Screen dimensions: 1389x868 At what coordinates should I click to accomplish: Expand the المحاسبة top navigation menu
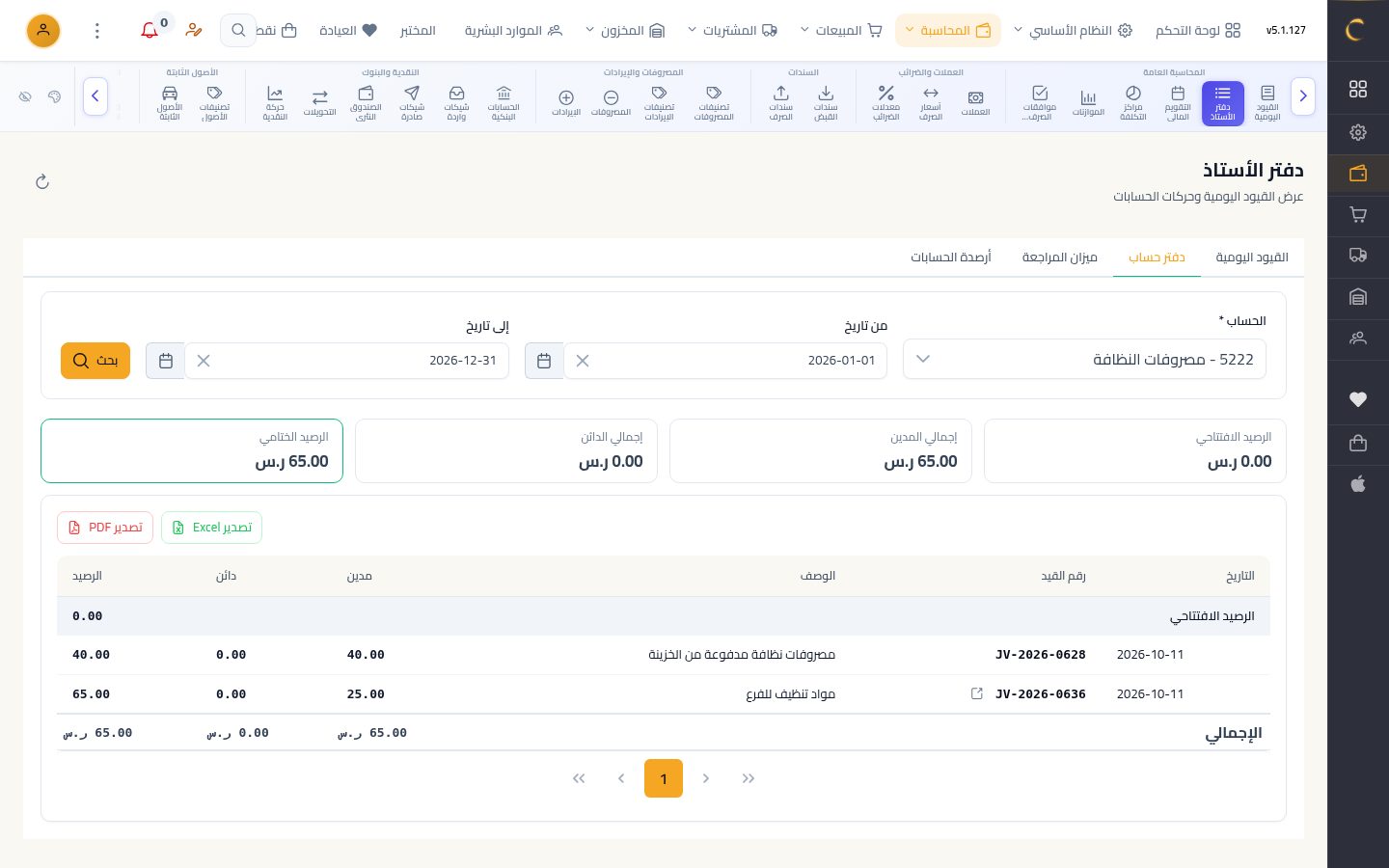click(947, 31)
